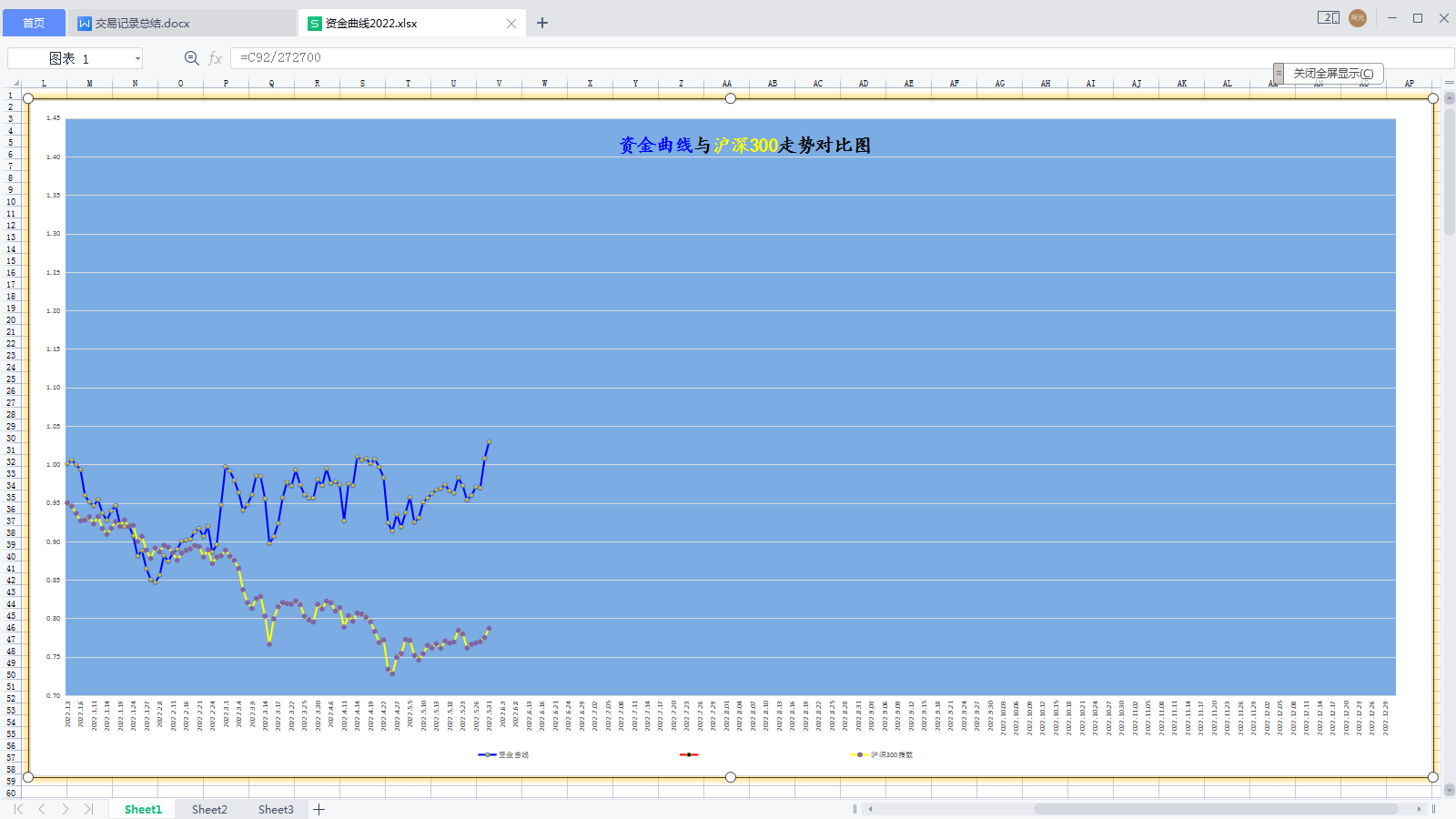Switch to the 首页 home tab
Viewport: 1456px width, 819px height.
(x=33, y=22)
